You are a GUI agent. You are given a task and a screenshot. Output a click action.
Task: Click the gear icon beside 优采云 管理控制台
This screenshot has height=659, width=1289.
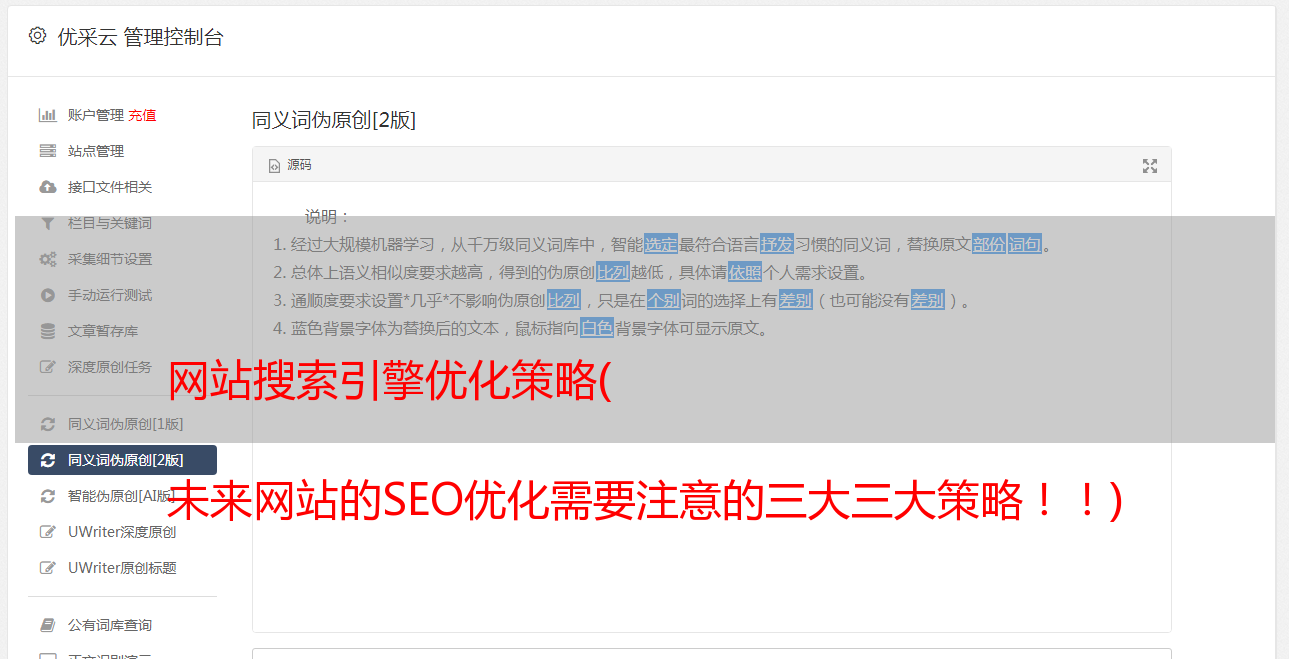(x=37, y=36)
